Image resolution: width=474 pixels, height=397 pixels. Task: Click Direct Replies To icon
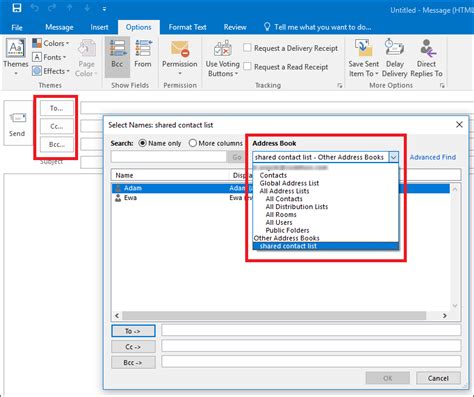[427, 48]
